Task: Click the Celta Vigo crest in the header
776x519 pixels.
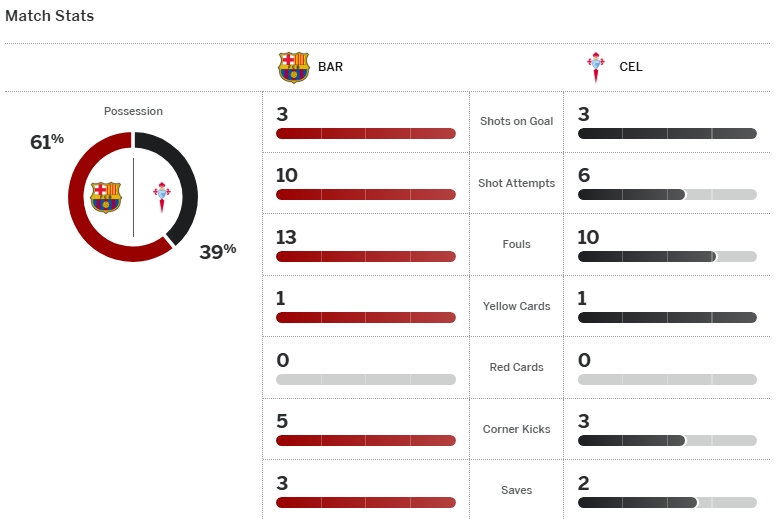Action: click(x=596, y=67)
